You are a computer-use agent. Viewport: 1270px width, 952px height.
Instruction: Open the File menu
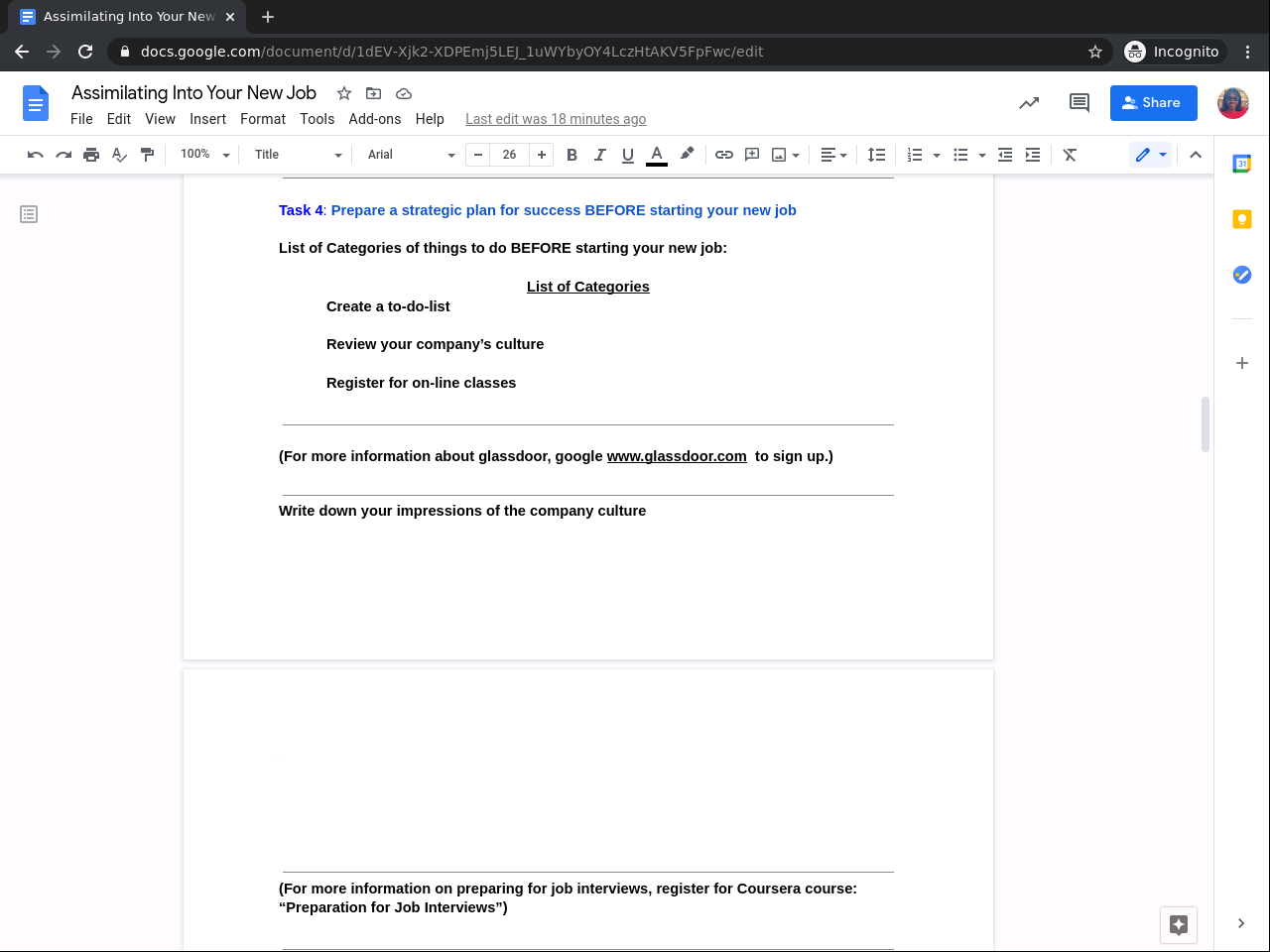click(81, 119)
